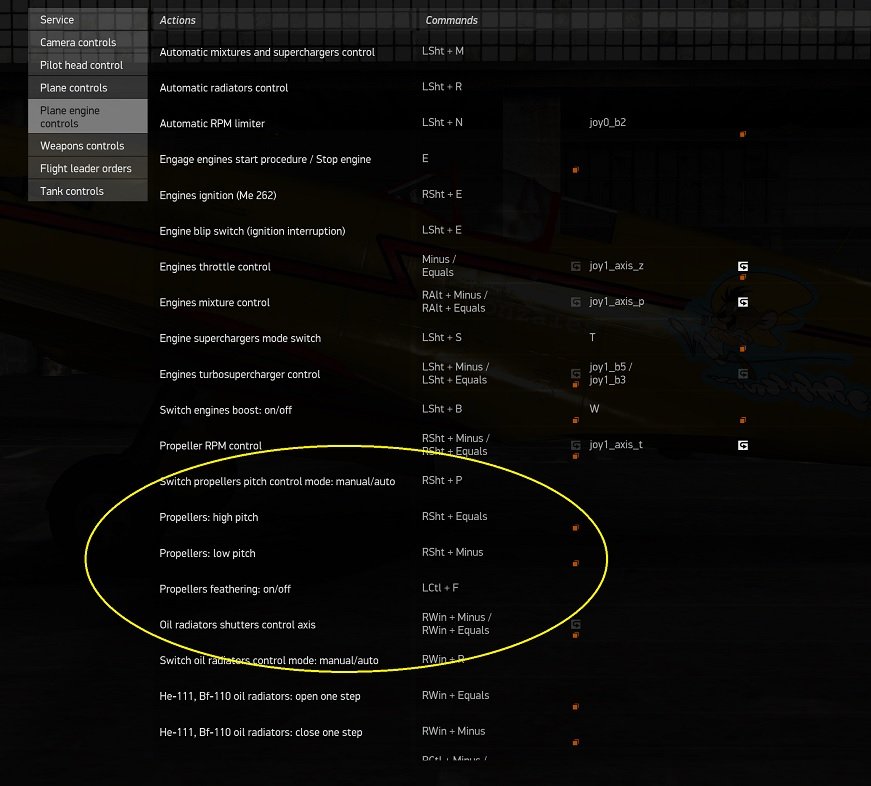
Task: Click white invert-axis icon beside joy1_axis_p
Action: point(743,302)
